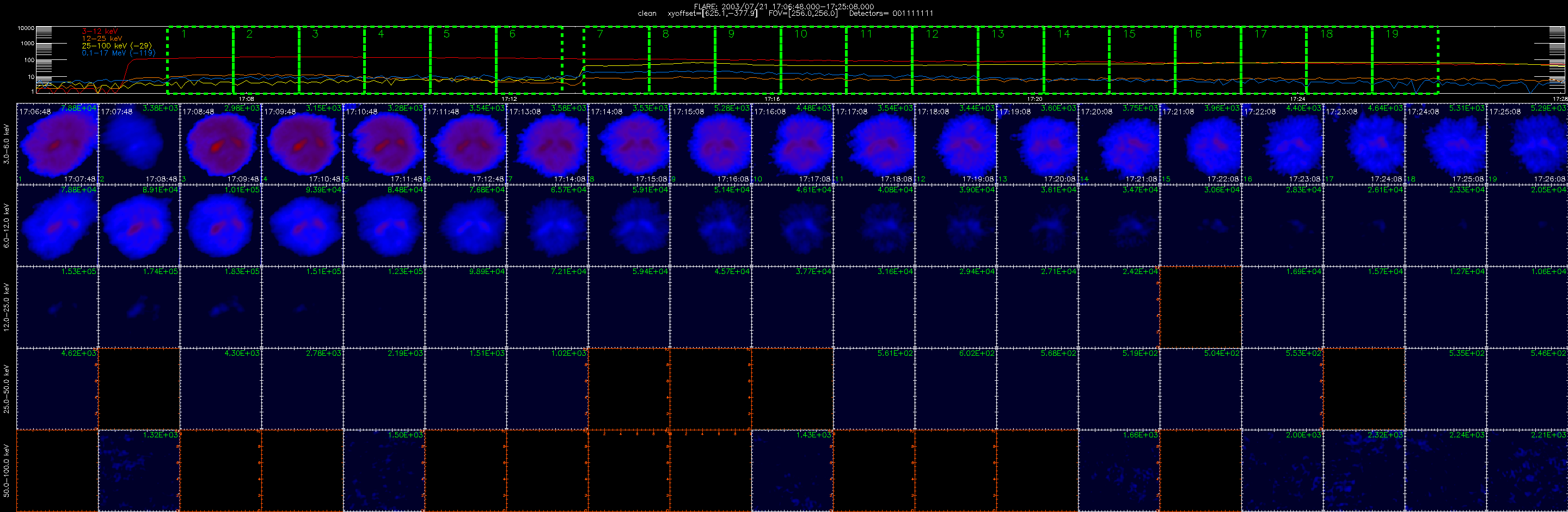
Task: Select time interval 11 on the light curve
Action: click(x=880, y=60)
